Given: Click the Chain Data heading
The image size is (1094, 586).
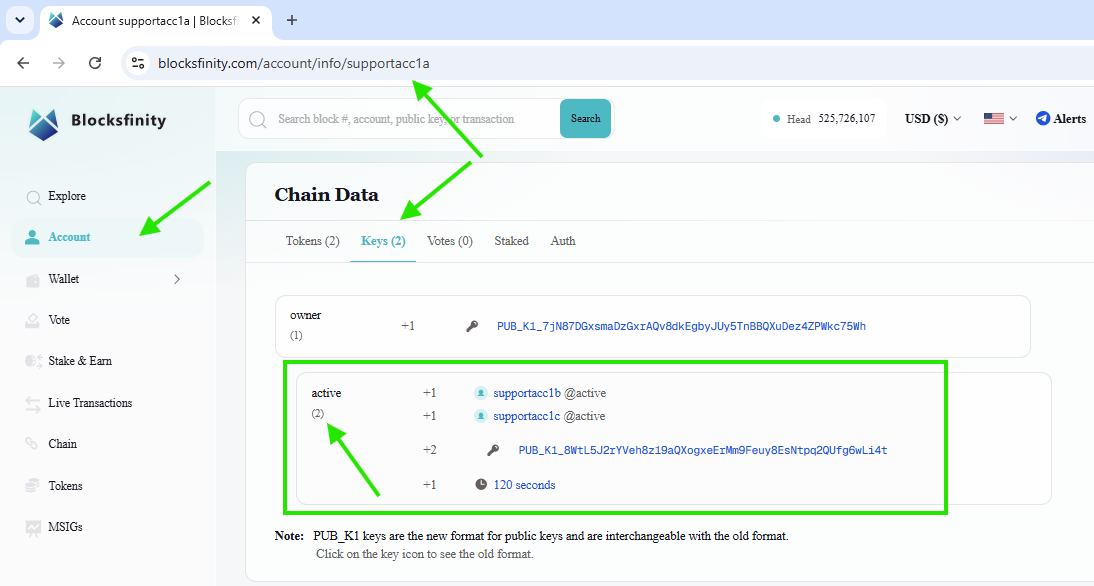Looking at the screenshot, I should pyautogui.click(x=327, y=195).
